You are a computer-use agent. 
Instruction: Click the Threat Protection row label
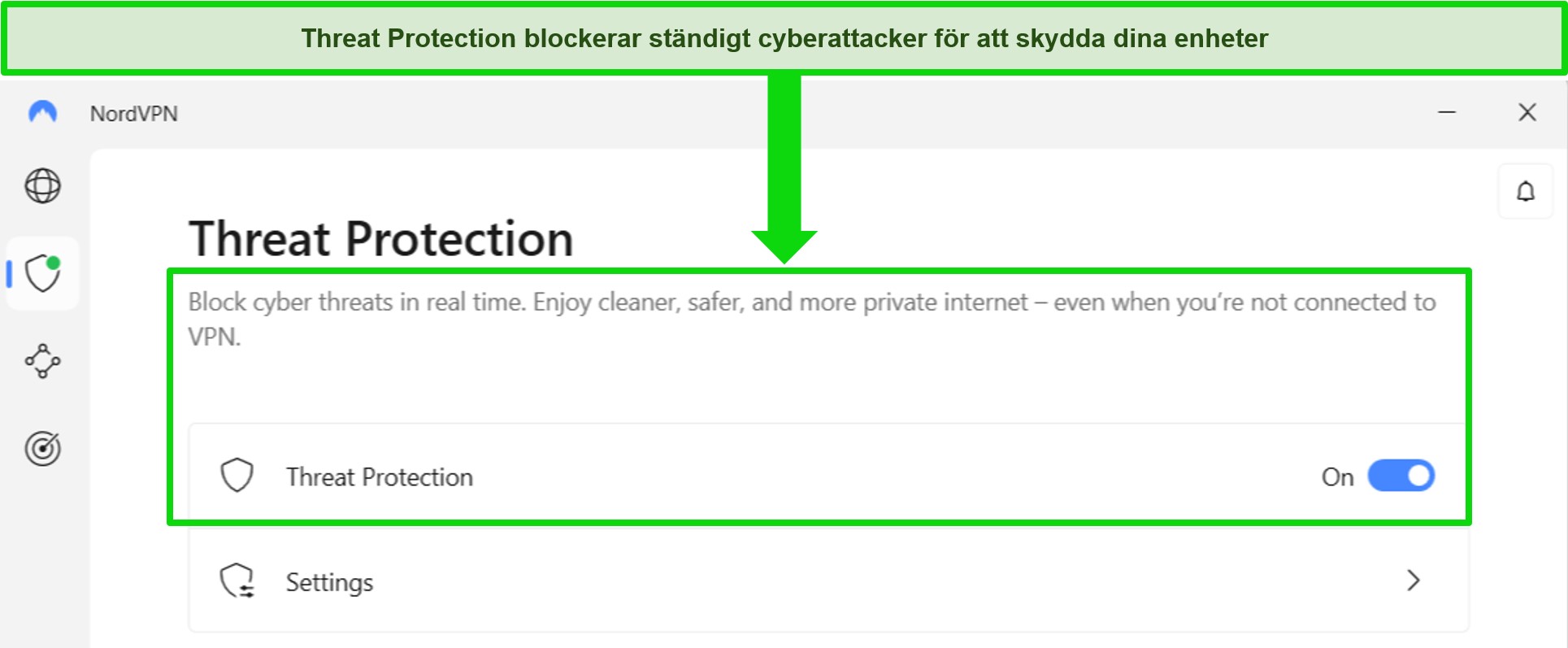379,477
